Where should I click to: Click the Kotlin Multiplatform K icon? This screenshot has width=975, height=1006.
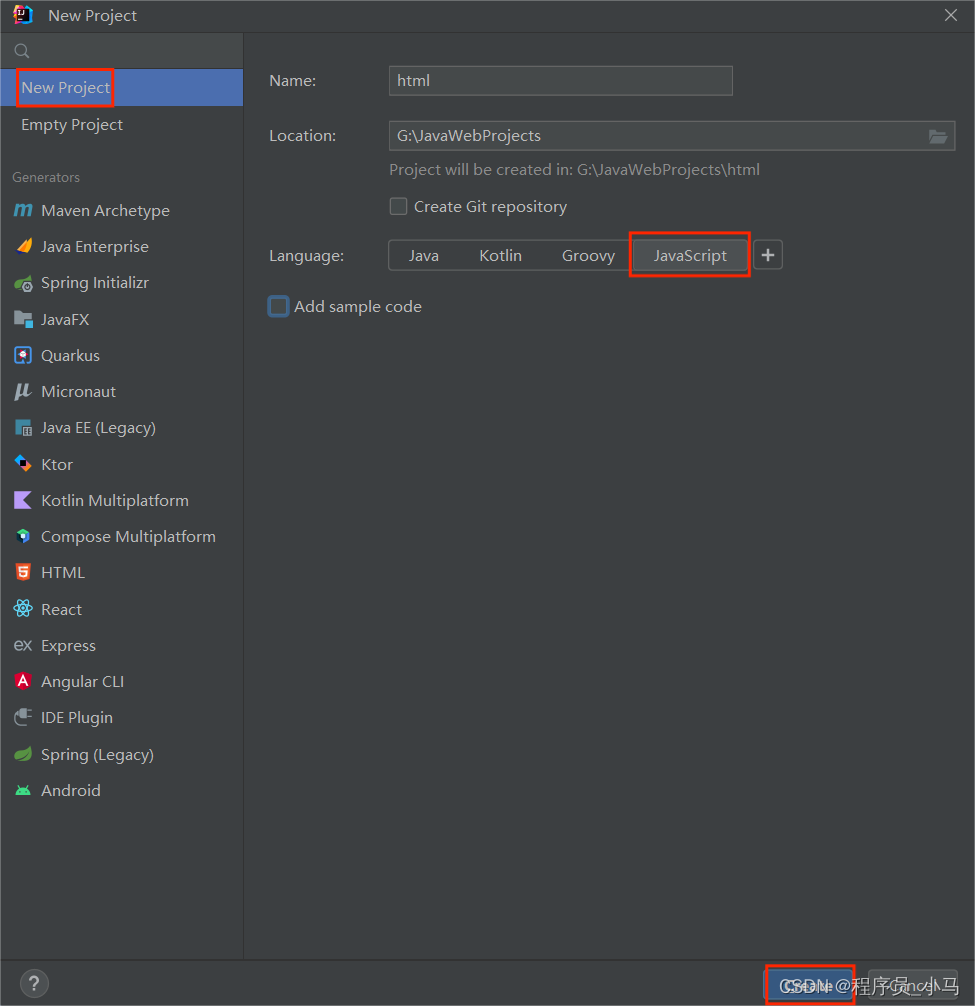[x=23, y=500]
